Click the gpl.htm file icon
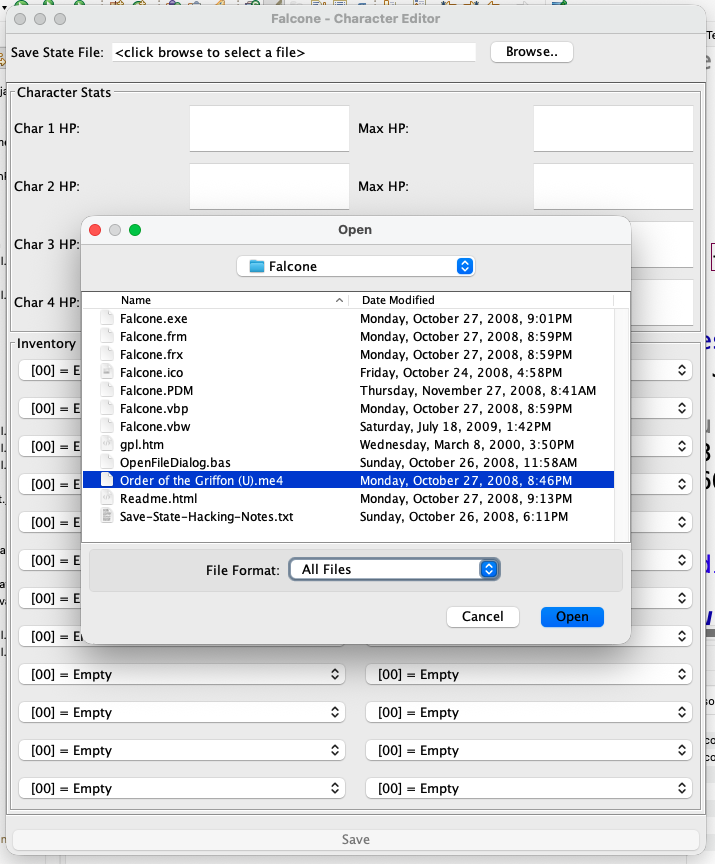Viewport: 715px width, 864px height. 107,444
